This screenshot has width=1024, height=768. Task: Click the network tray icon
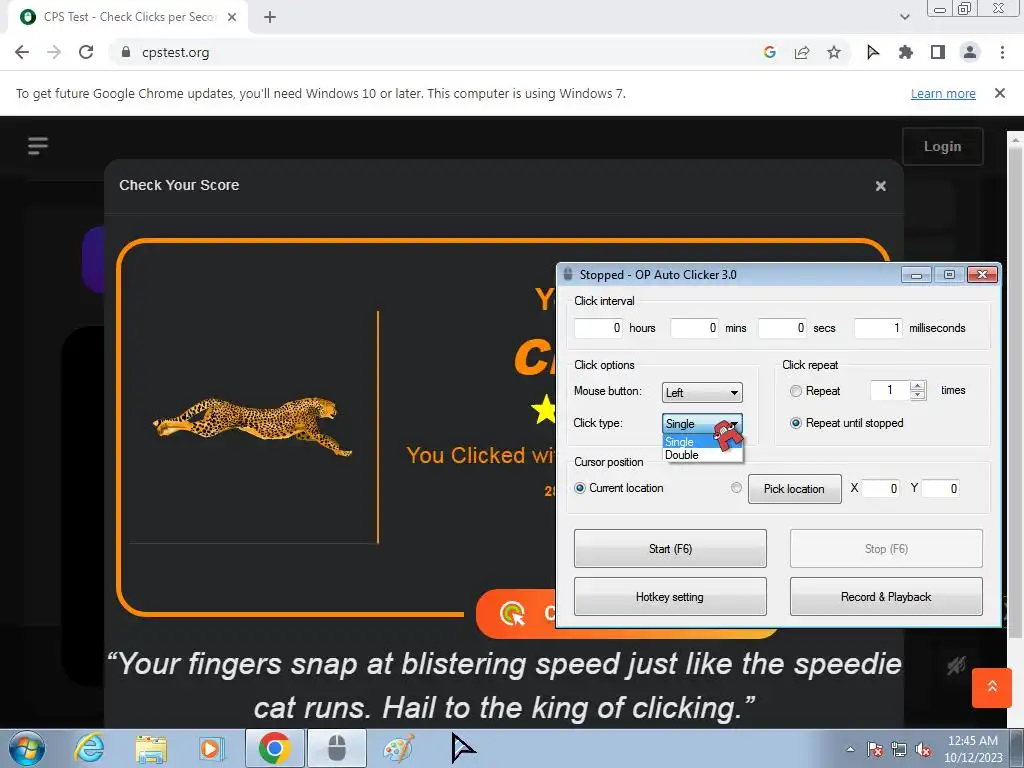[x=899, y=750]
